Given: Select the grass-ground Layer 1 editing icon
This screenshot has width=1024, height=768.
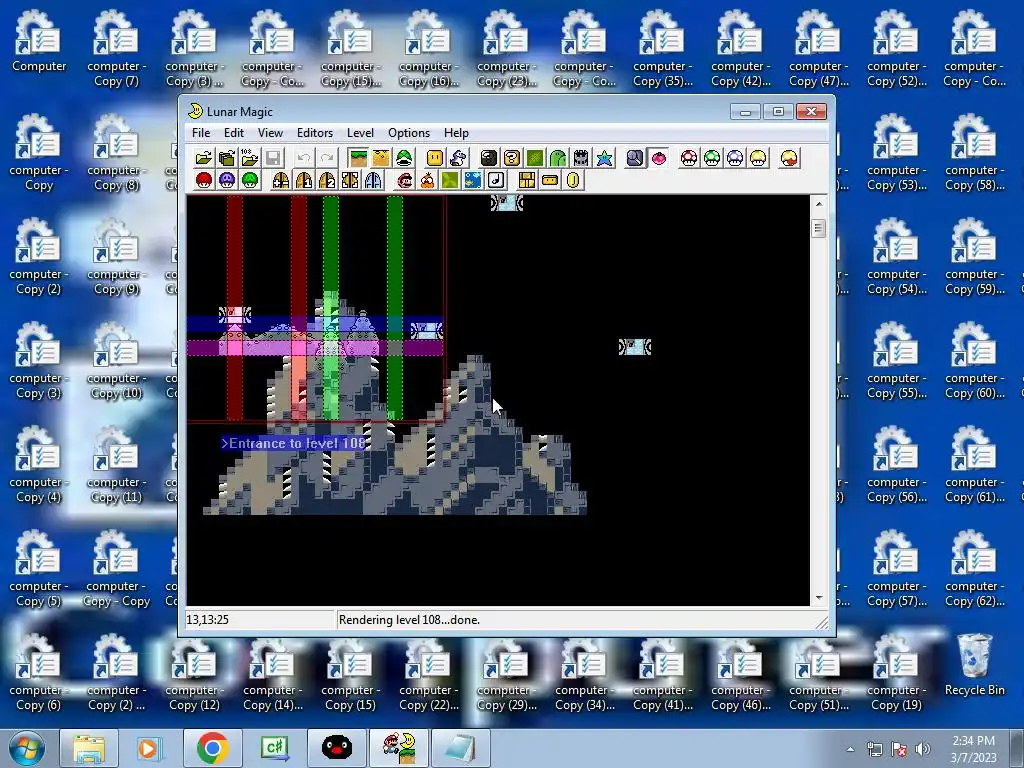Looking at the screenshot, I should (x=358, y=158).
